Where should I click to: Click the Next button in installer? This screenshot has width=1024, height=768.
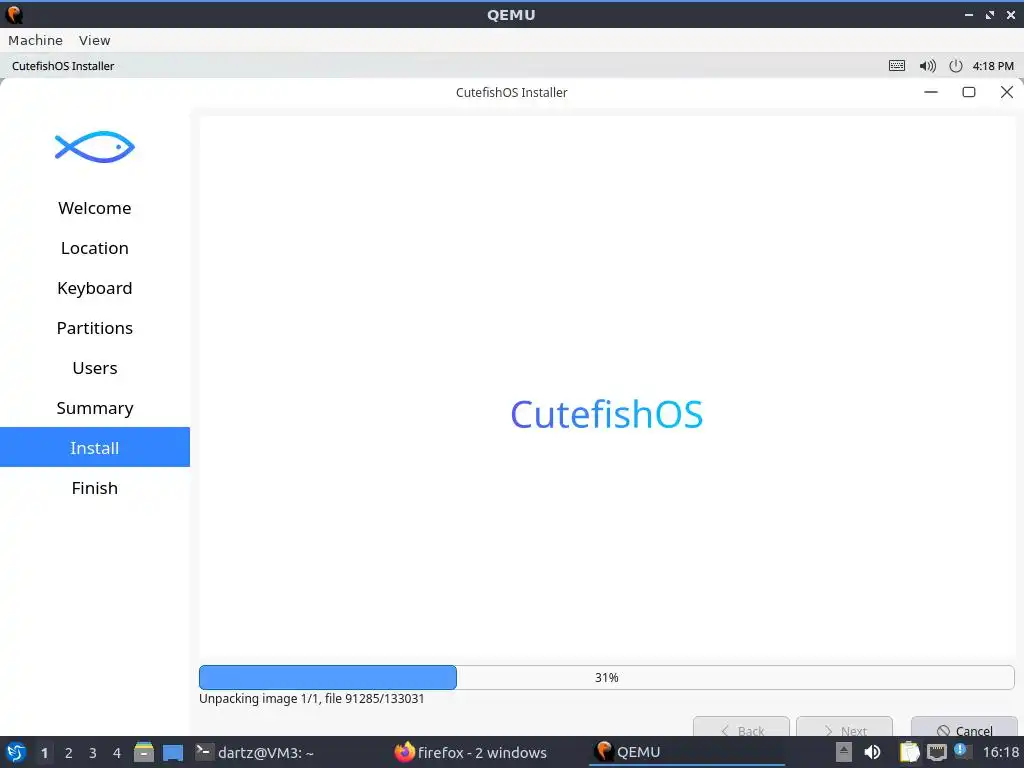click(x=844, y=729)
